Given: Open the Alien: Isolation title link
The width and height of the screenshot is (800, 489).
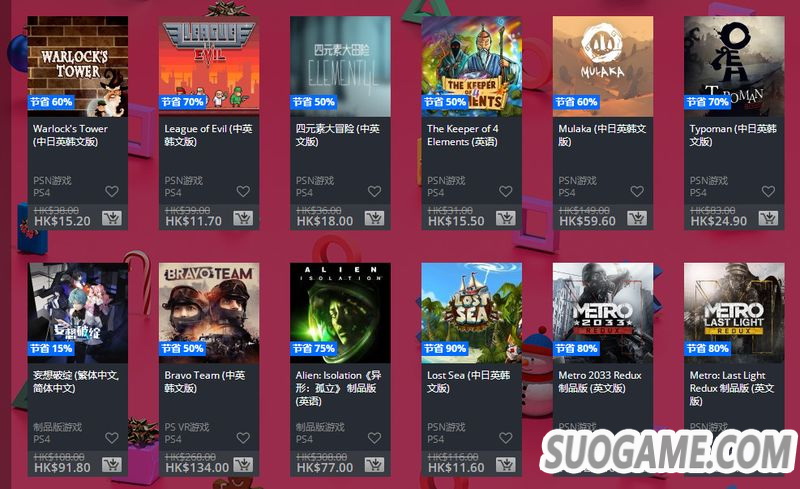Looking at the screenshot, I should click(338, 388).
